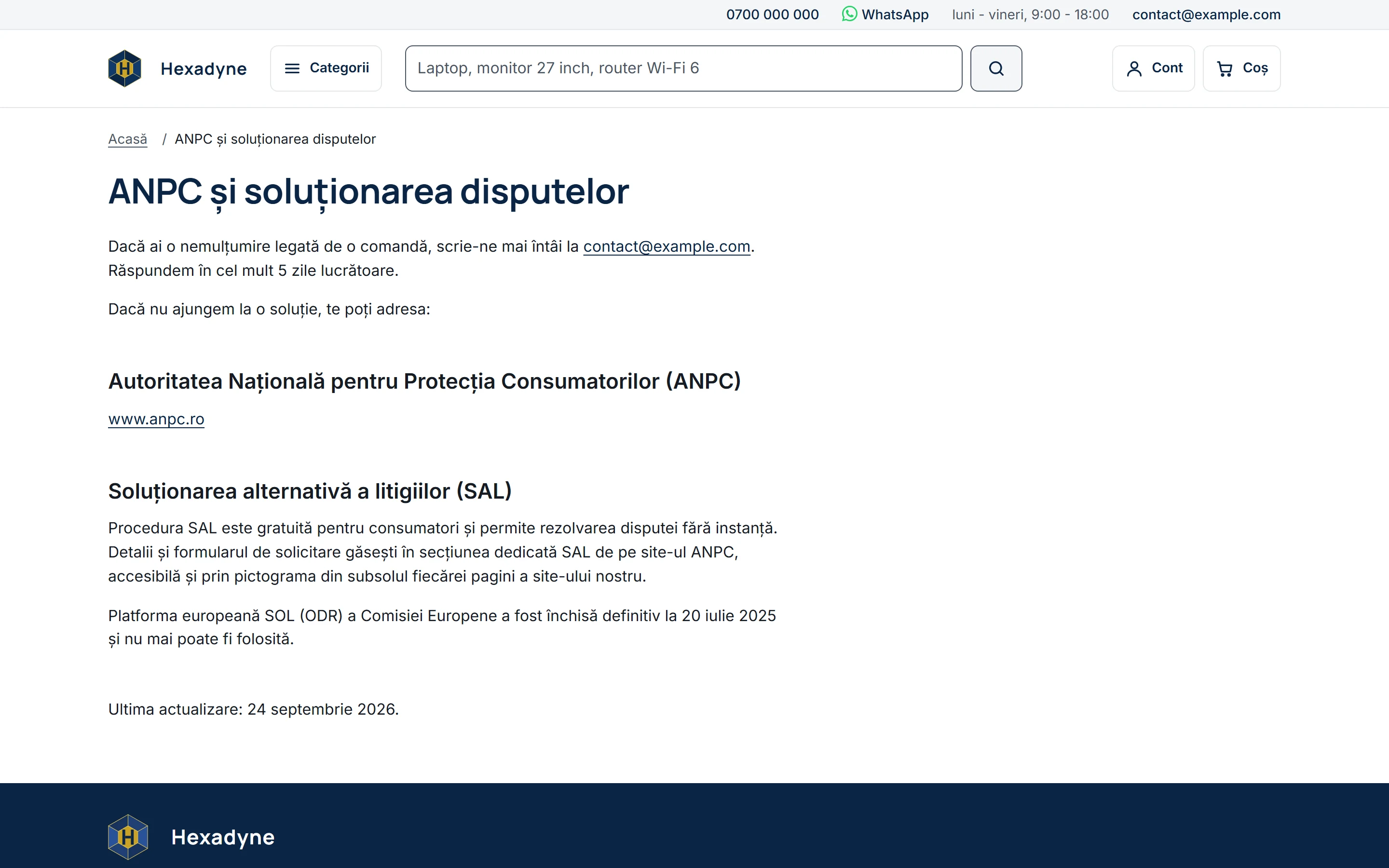Open the Cont account button
The height and width of the screenshot is (868, 1389).
click(x=1153, y=68)
